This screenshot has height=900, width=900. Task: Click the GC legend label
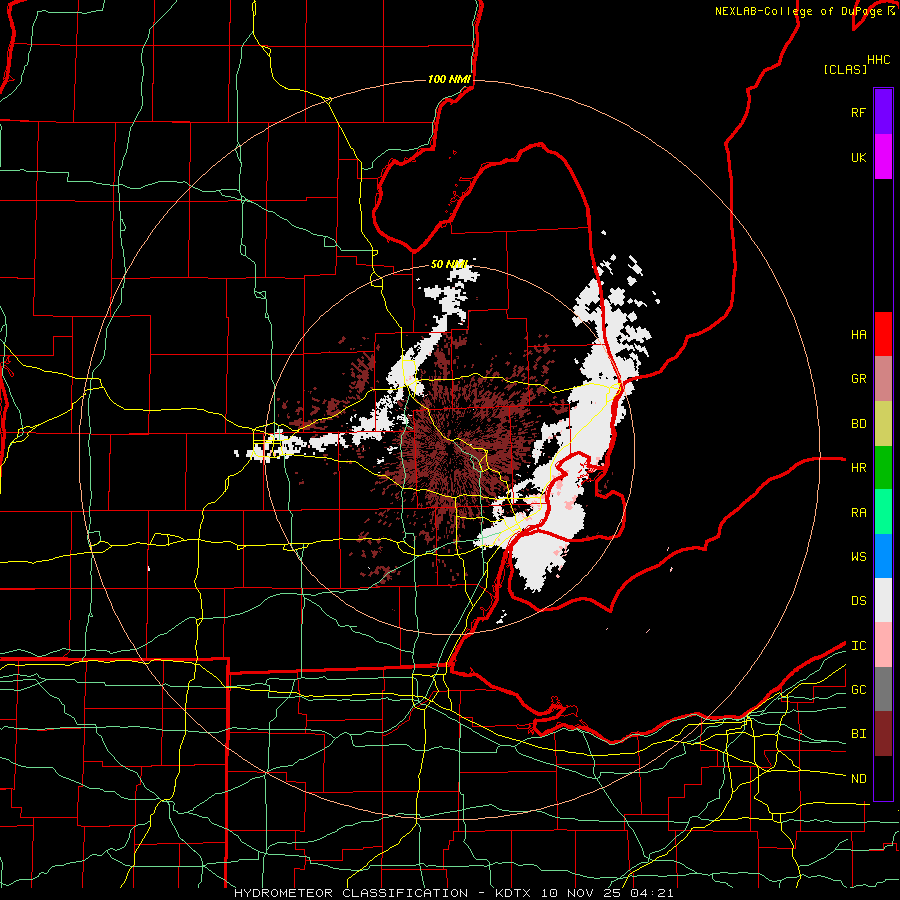click(x=858, y=690)
